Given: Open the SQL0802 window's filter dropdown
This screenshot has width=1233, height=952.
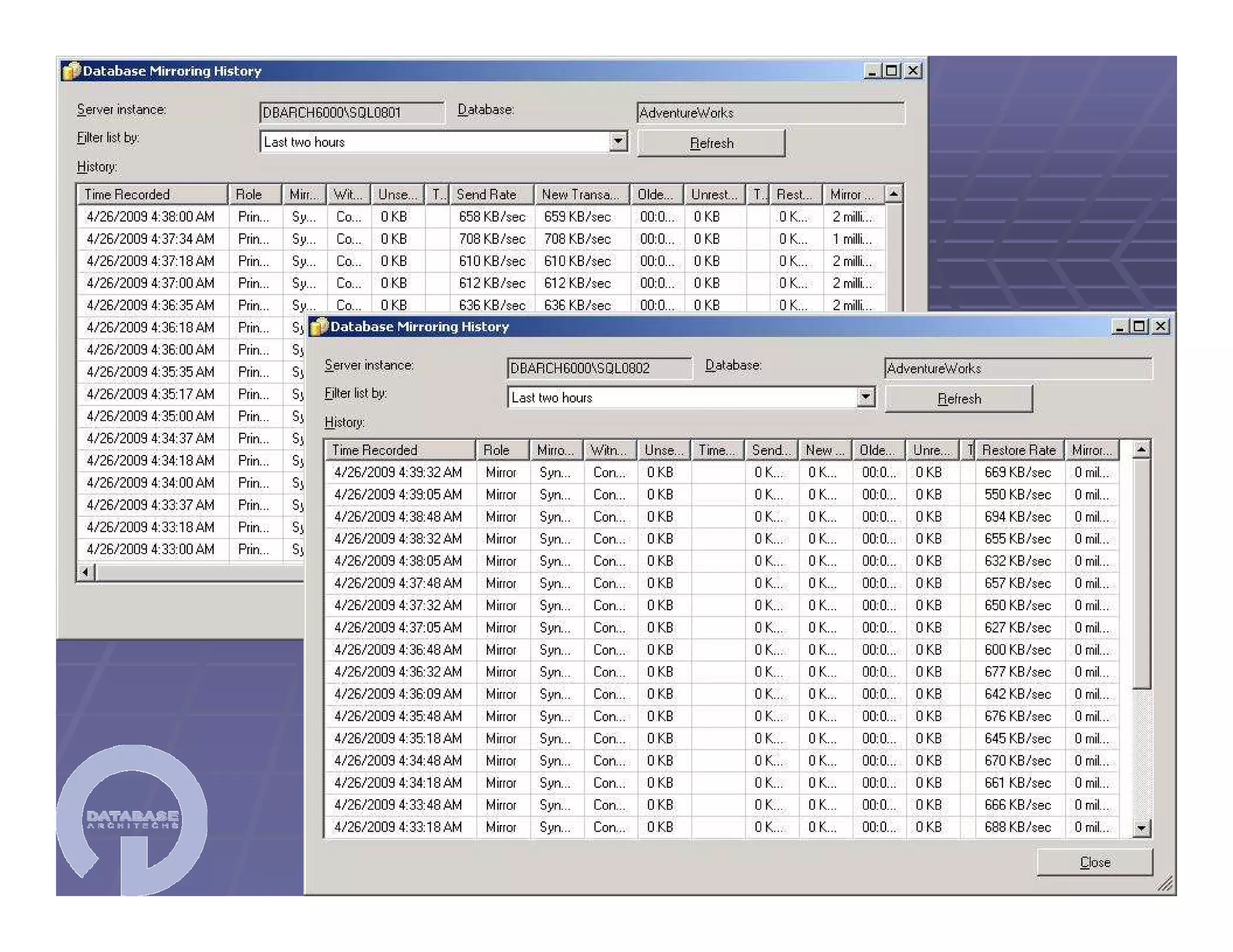Looking at the screenshot, I should [x=865, y=397].
